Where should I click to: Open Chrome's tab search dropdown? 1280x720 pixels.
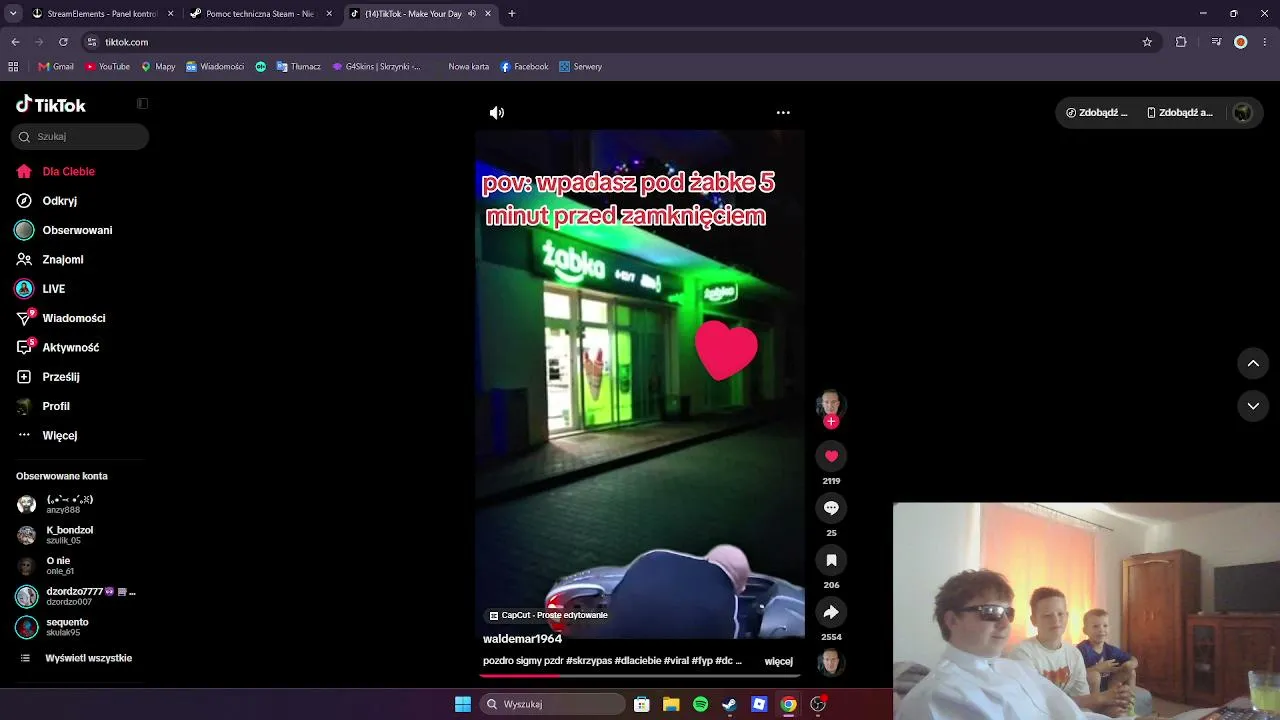(13, 14)
